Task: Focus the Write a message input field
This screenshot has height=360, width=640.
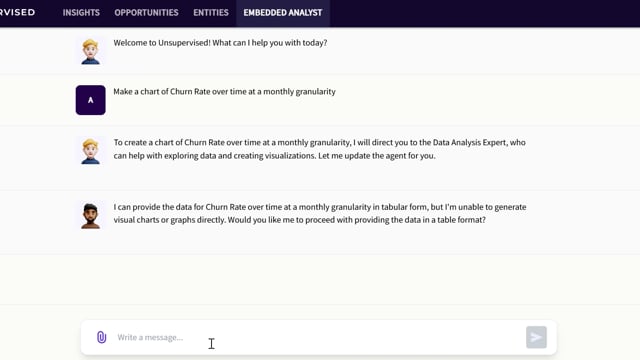Action: [x=318, y=337]
